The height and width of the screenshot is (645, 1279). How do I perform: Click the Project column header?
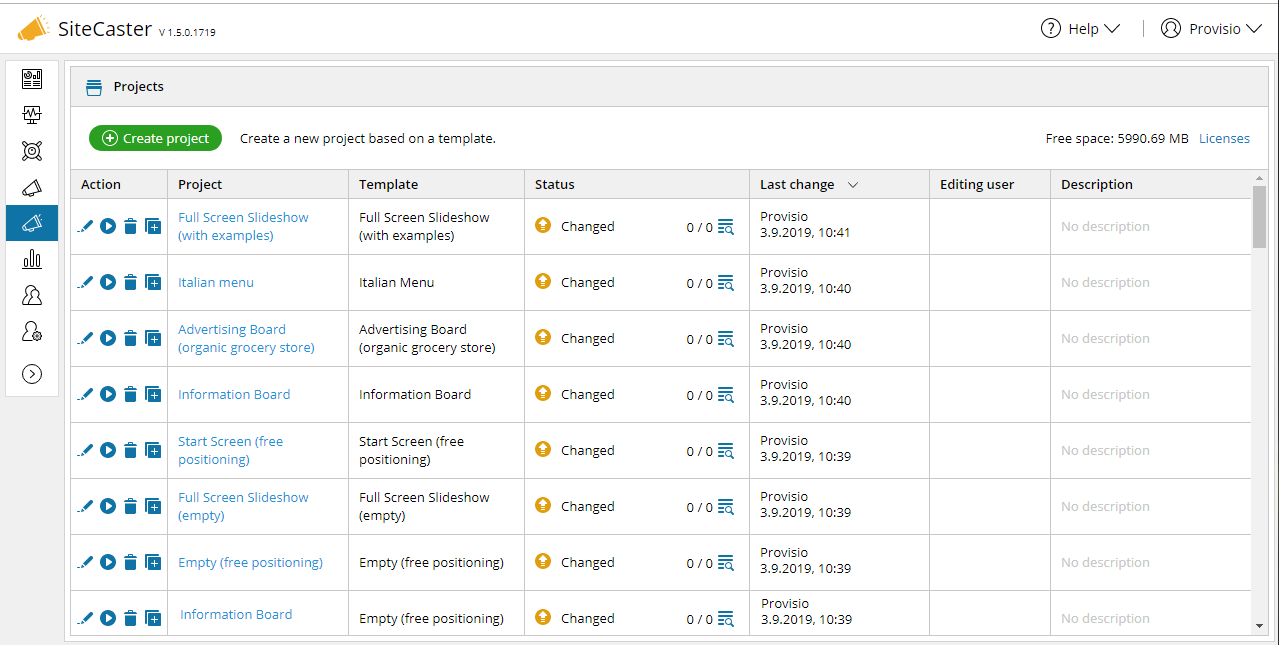click(200, 185)
